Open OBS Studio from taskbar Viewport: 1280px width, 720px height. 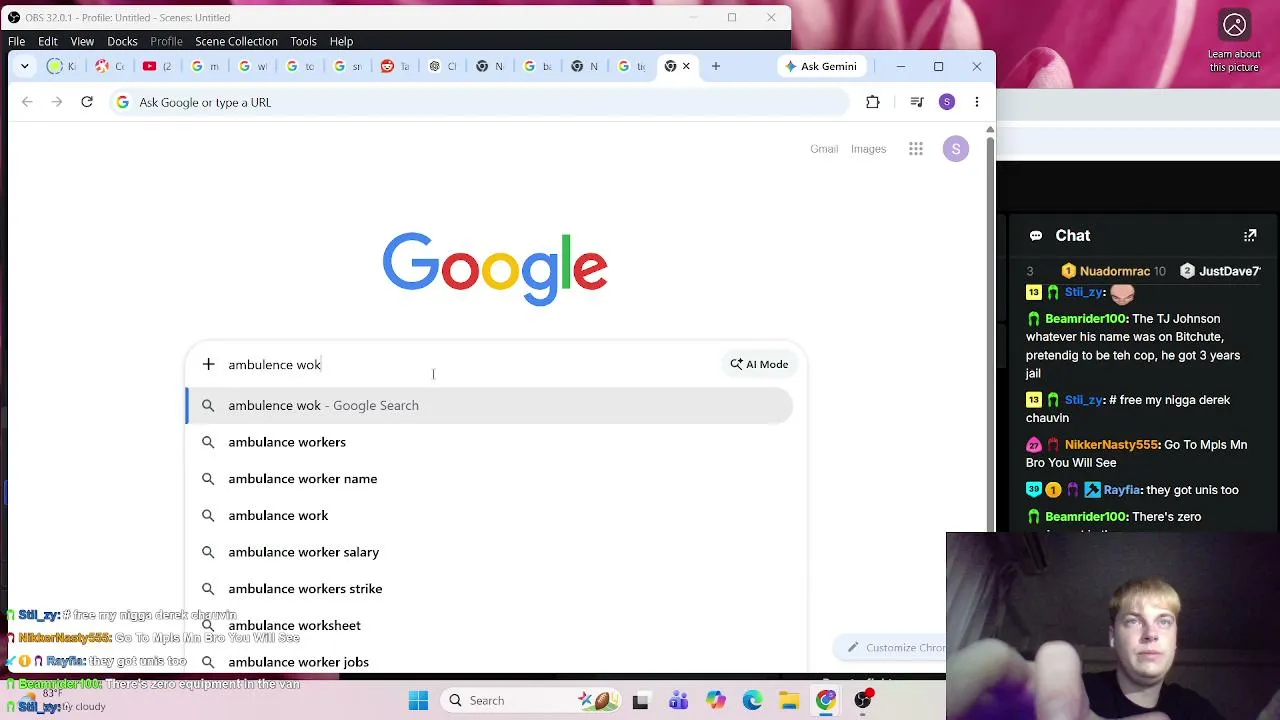863,701
